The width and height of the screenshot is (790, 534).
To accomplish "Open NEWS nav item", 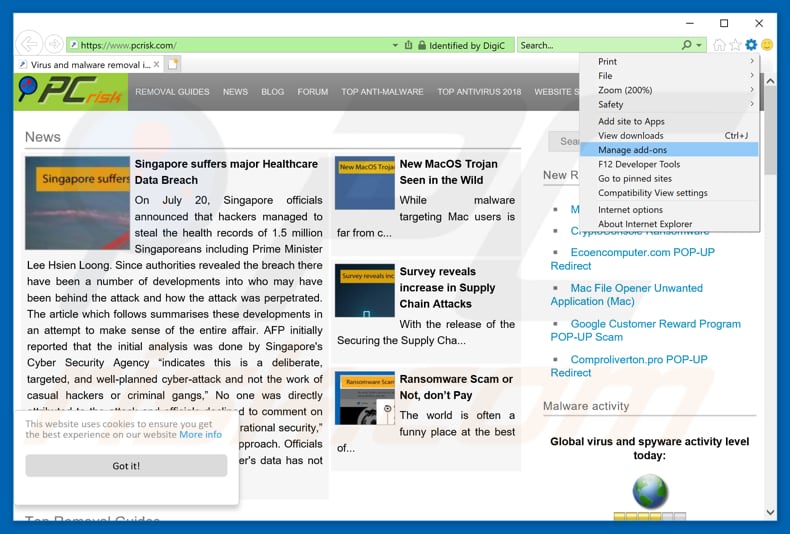I will pos(235,92).
